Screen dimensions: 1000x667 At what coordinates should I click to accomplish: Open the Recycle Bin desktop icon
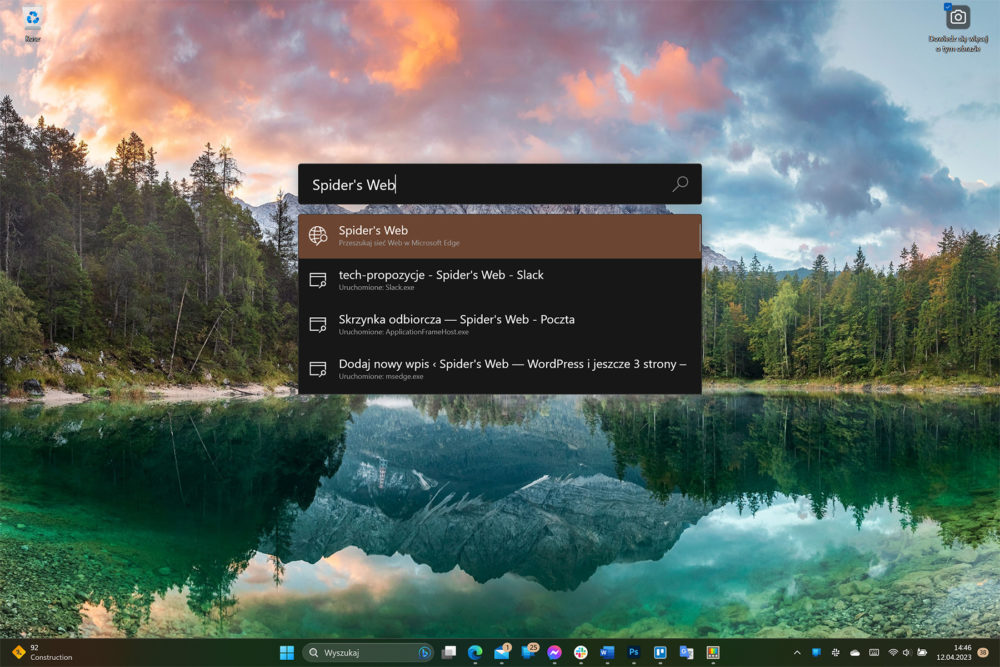[33, 24]
